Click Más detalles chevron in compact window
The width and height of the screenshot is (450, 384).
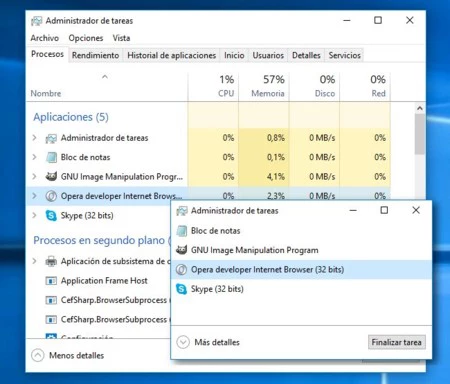(x=183, y=342)
